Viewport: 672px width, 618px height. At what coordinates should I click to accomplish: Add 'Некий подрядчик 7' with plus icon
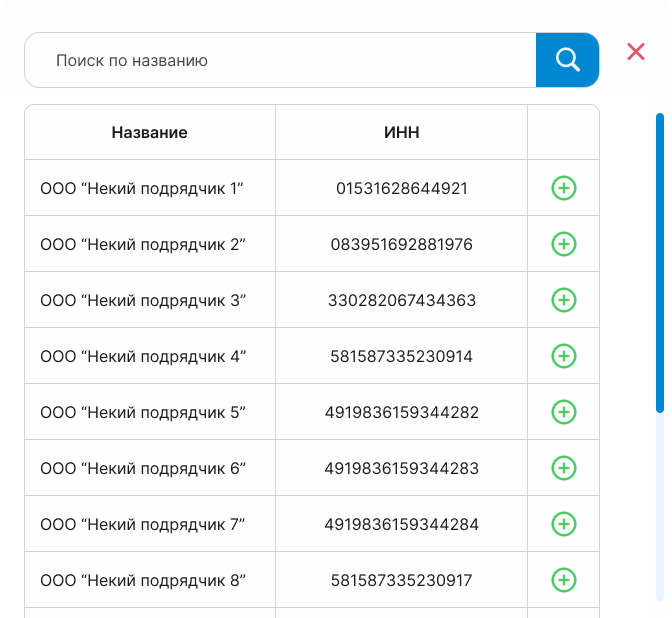coord(564,524)
